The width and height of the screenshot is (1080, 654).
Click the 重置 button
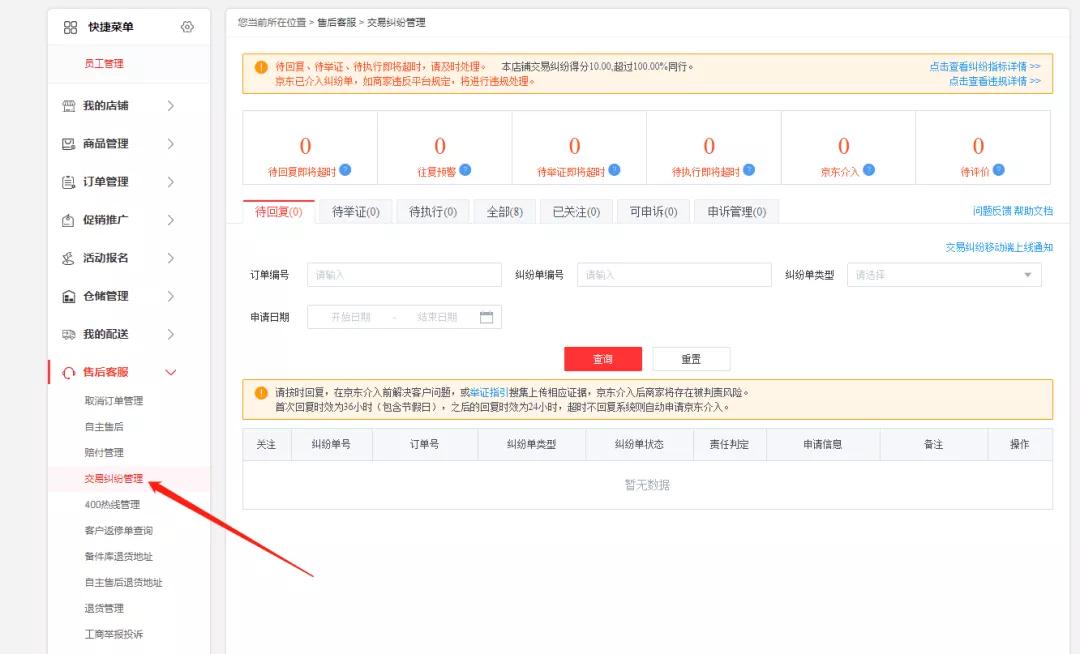click(x=691, y=359)
